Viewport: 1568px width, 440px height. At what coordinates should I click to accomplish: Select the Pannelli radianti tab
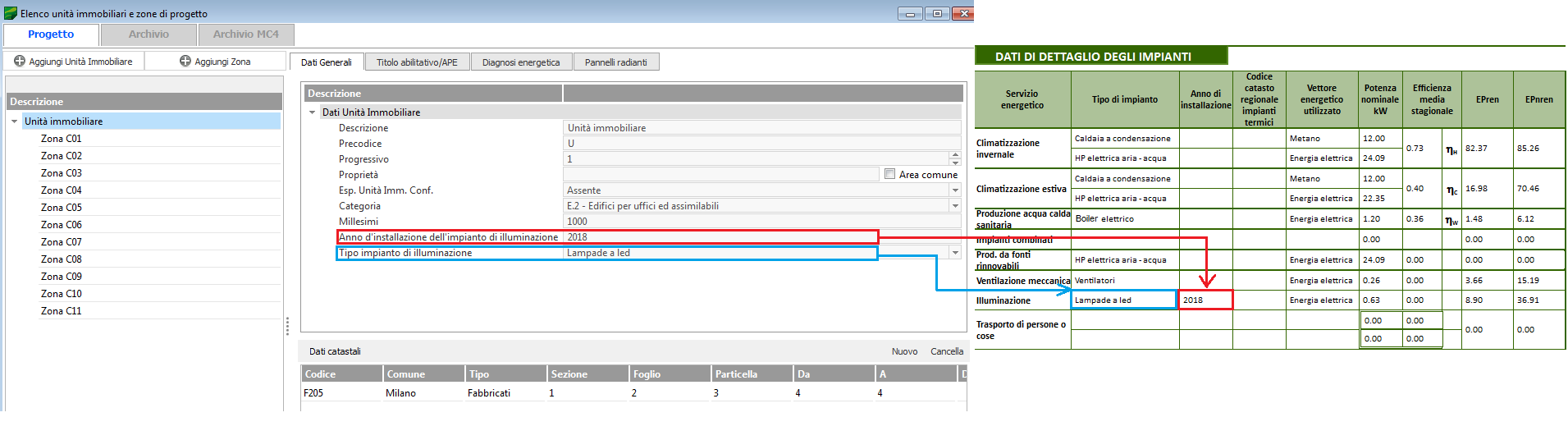click(615, 62)
